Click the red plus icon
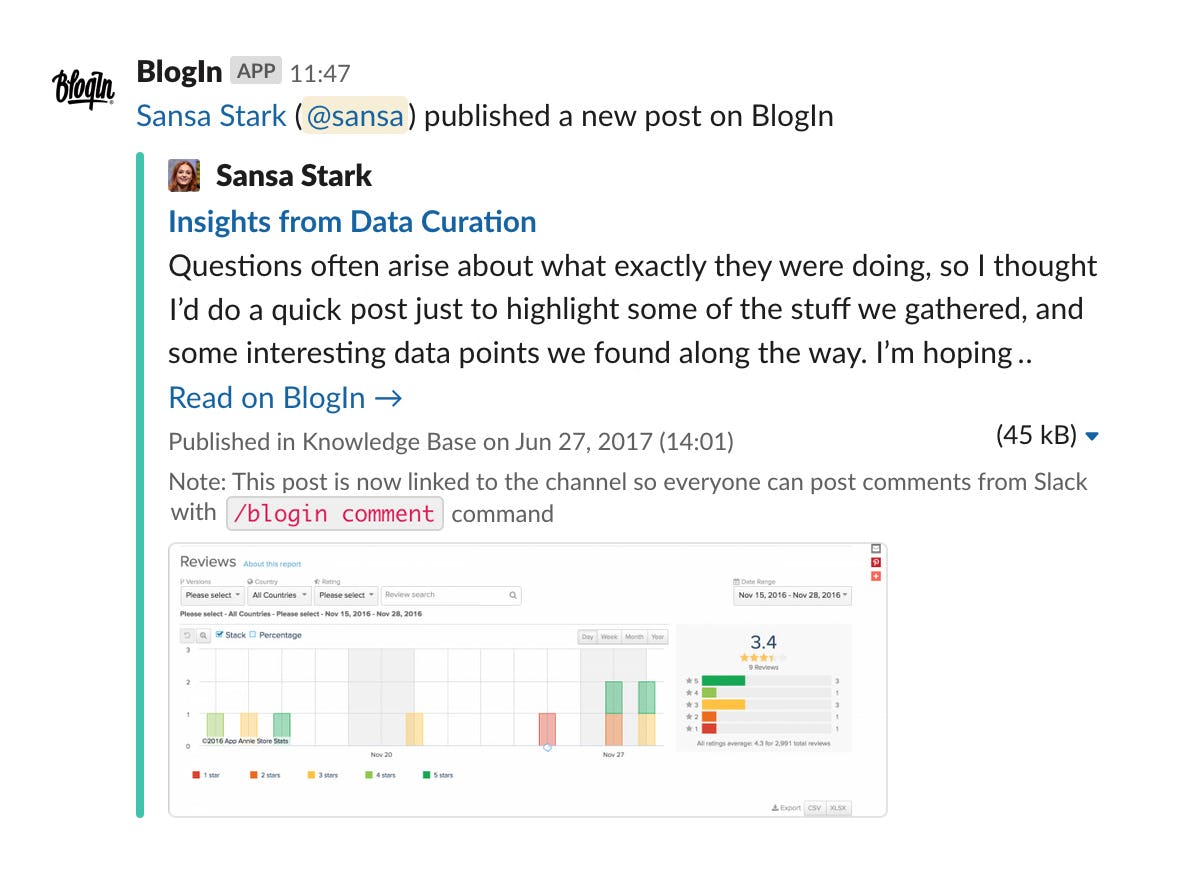1200x880 pixels. pyautogui.click(x=876, y=576)
